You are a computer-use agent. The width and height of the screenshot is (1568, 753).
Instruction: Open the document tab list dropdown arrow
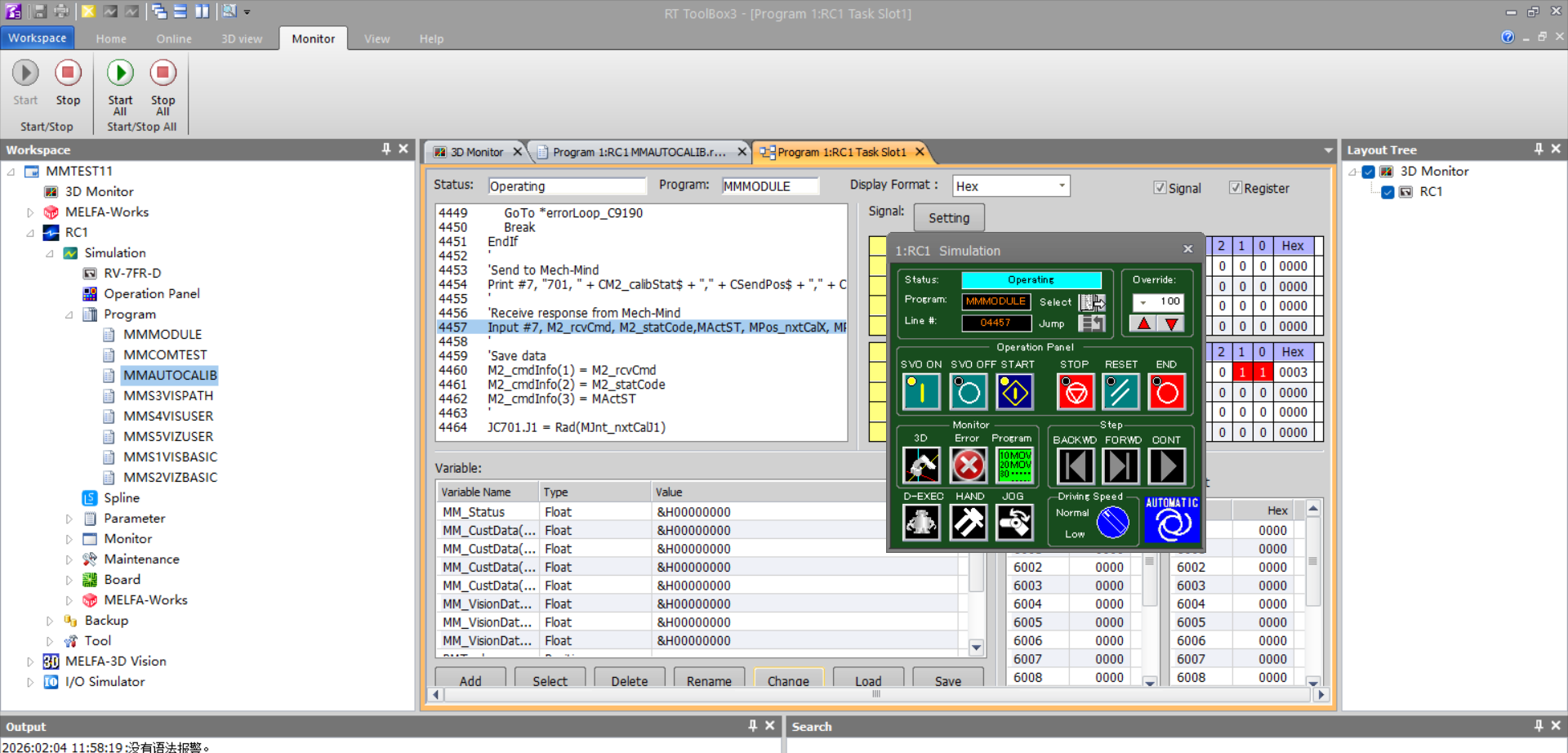(1328, 151)
